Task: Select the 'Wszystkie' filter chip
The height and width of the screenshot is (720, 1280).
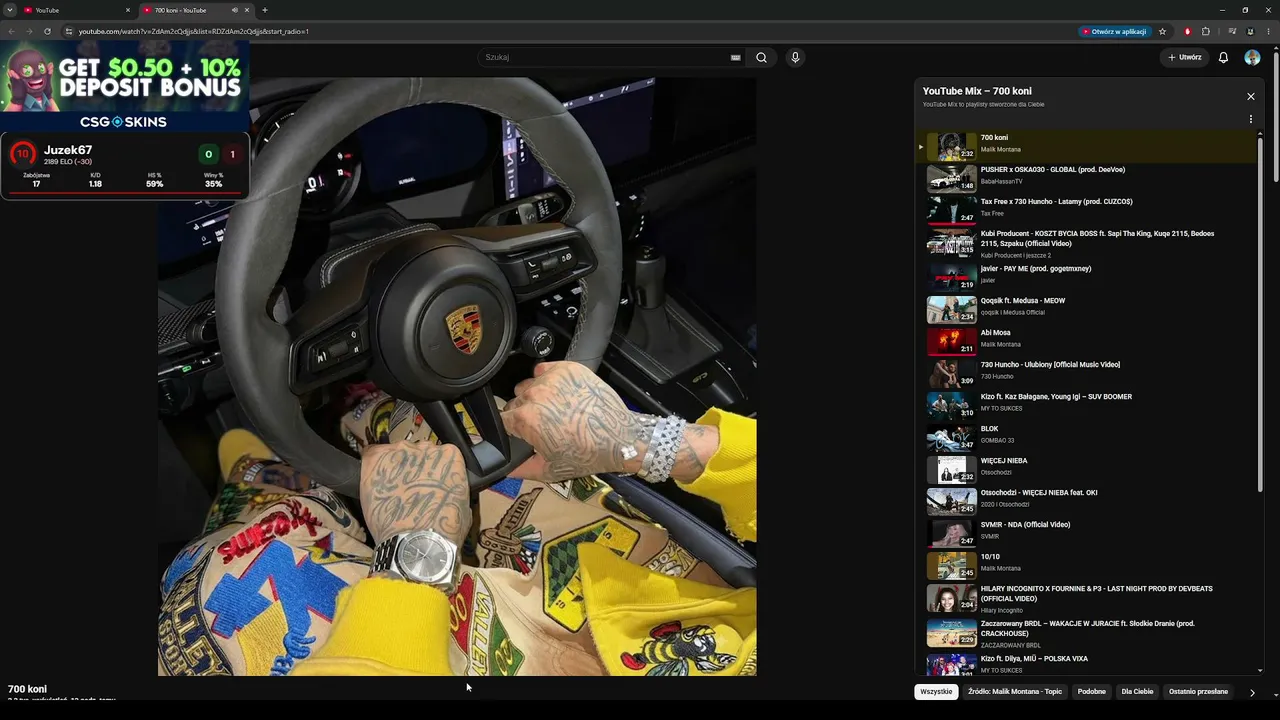Action: (x=936, y=692)
